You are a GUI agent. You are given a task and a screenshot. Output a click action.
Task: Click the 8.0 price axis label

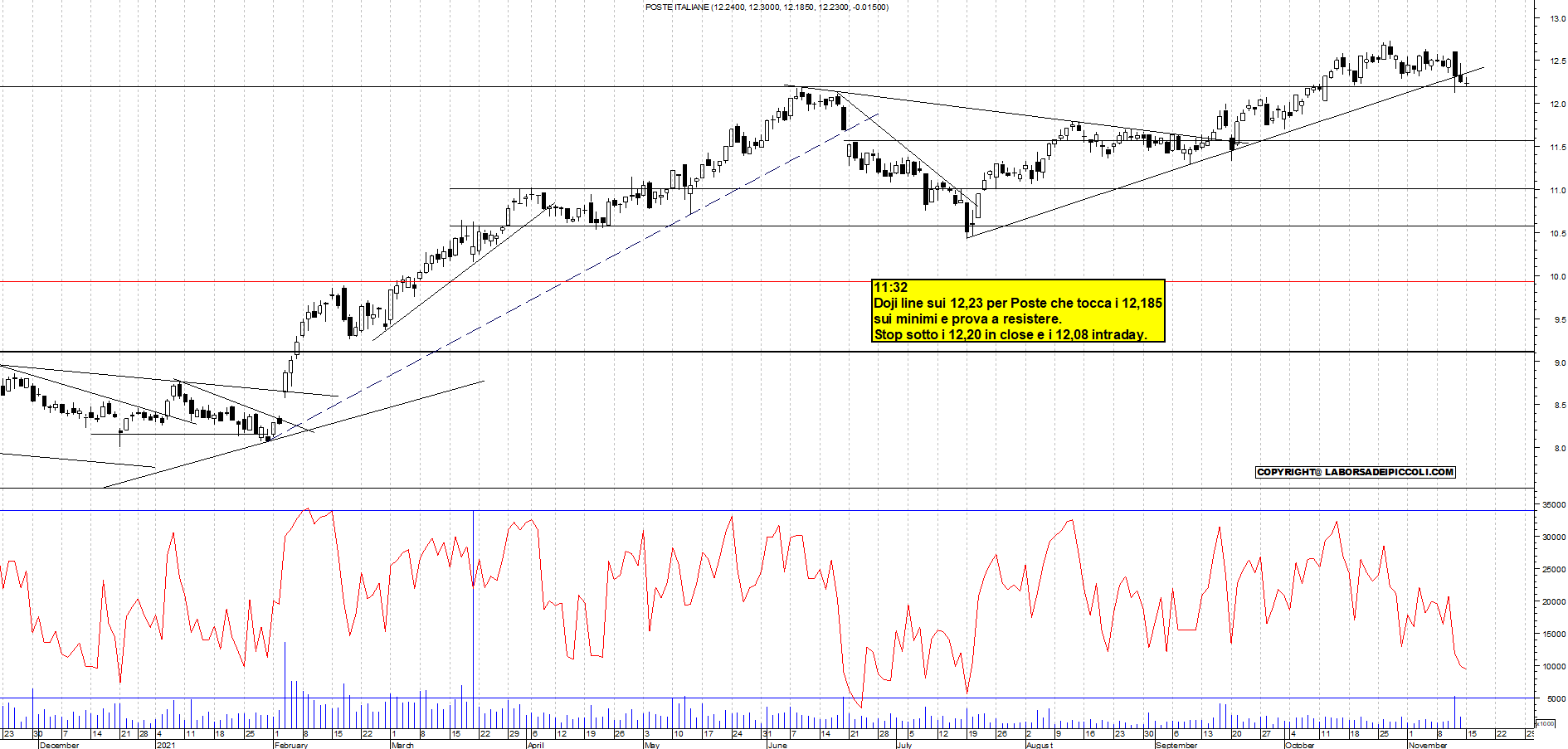pos(1560,449)
